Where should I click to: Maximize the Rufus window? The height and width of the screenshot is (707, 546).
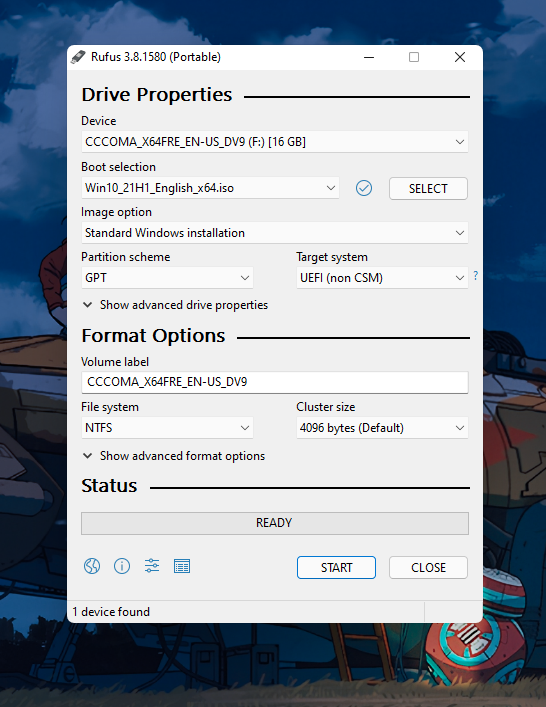tap(414, 57)
